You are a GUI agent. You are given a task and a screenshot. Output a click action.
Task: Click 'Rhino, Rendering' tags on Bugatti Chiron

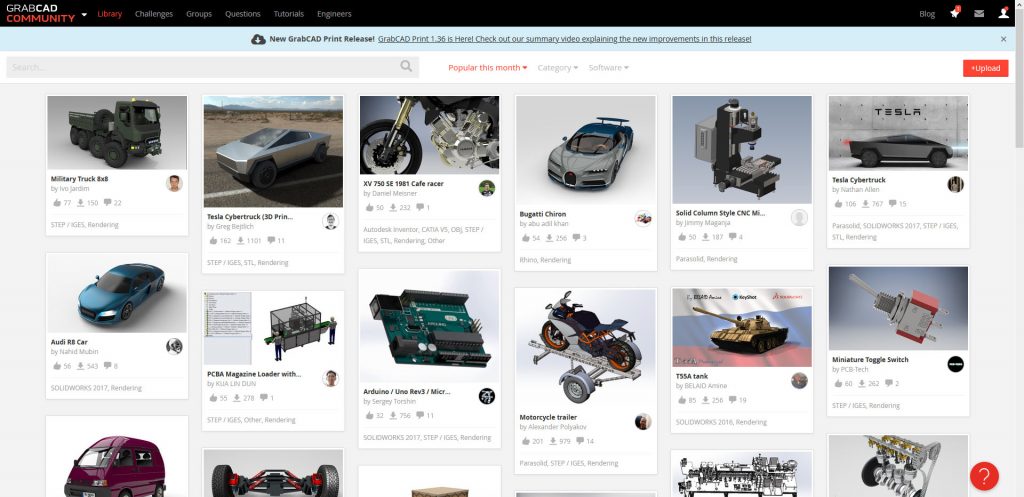click(x=545, y=260)
